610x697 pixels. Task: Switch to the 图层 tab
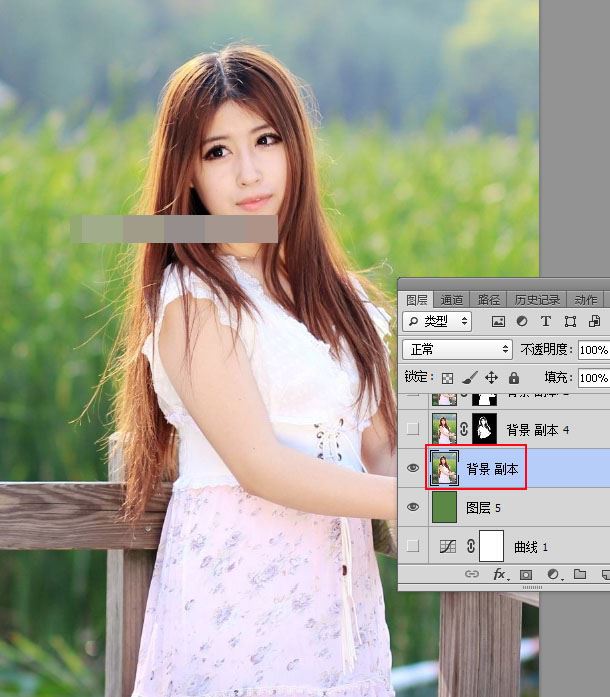417,300
